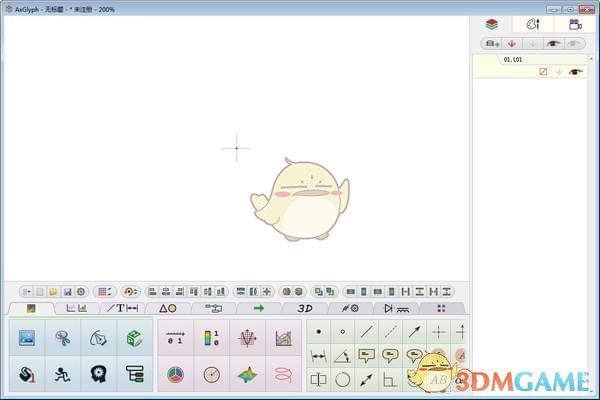Open the green 3D box tile
This screenshot has height=400, width=600.
click(x=134, y=338)
